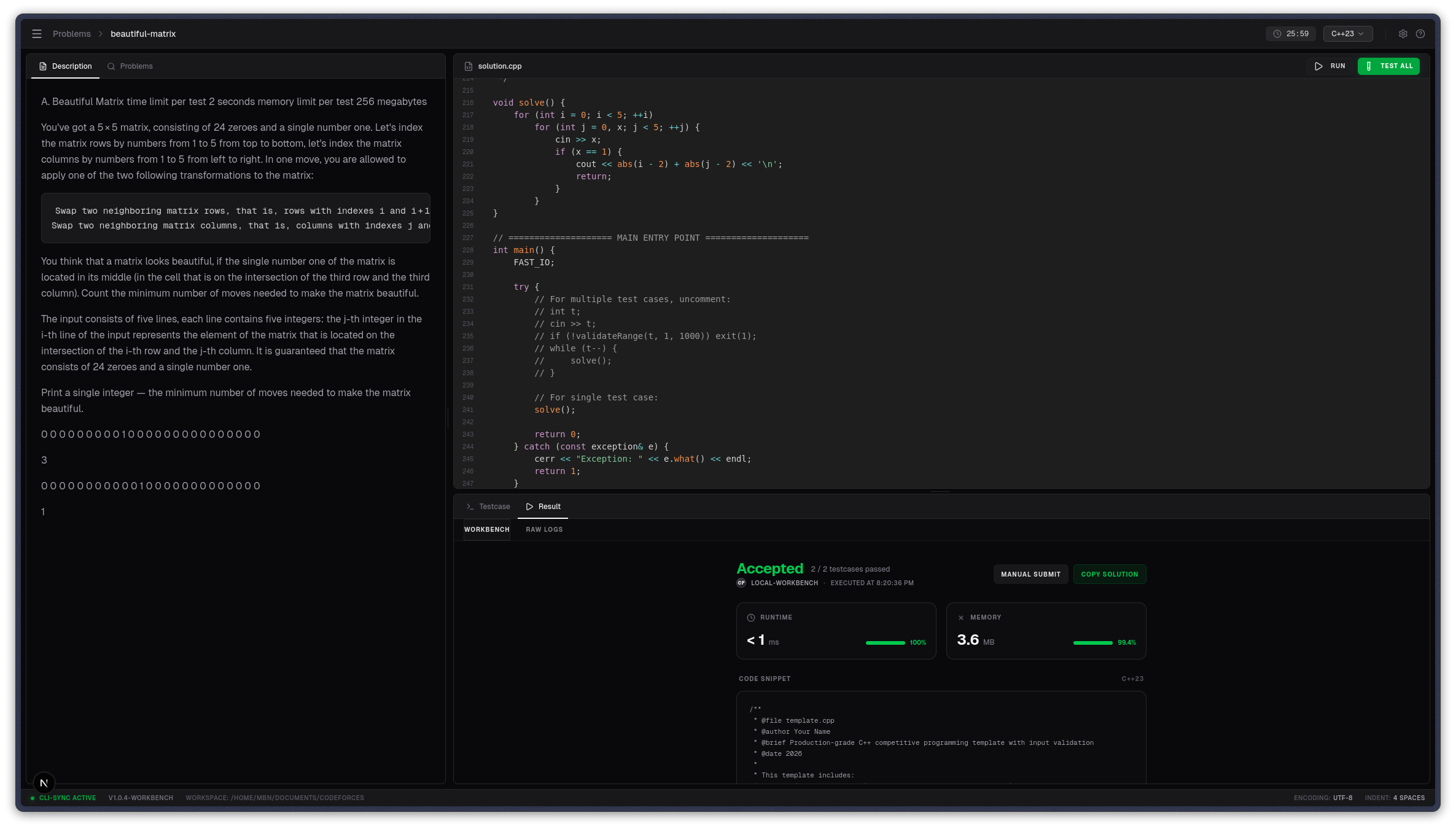Click the MANUAL SUBMIT button
The width and height of the screenshot is (1456, 829).
pos(1030,574)
